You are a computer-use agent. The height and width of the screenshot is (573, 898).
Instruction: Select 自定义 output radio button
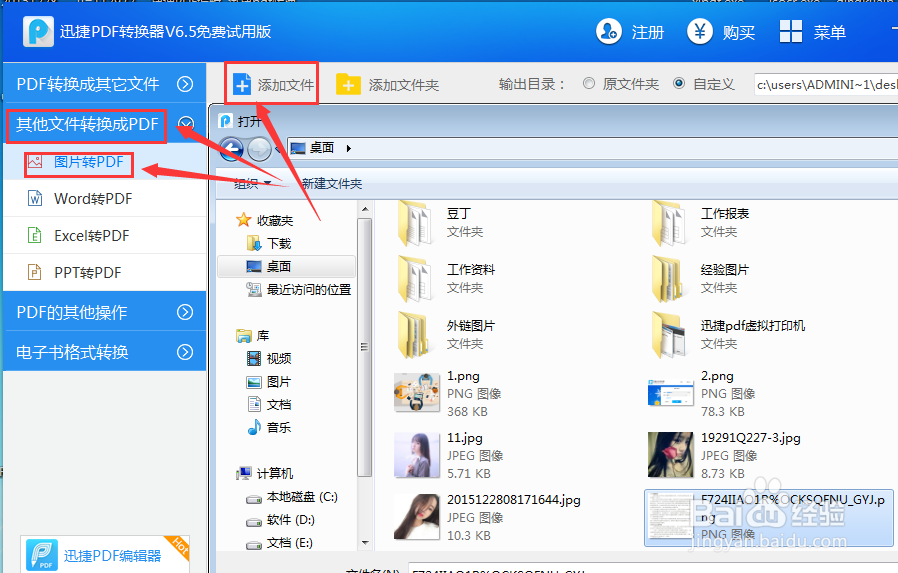(x=679, y=84)
